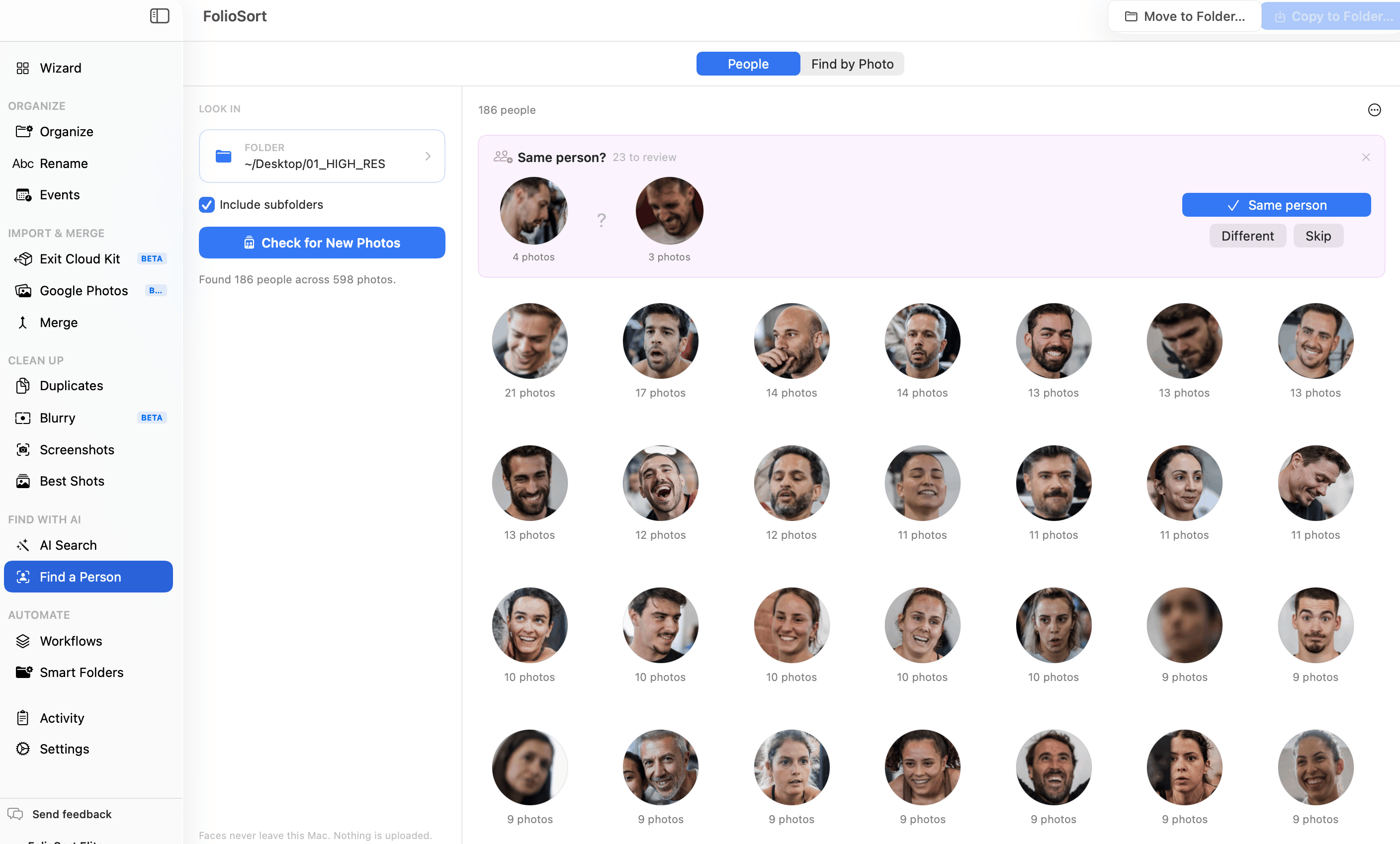Click the '186 people' count label

pyautogui.click(x=507, y=110)
